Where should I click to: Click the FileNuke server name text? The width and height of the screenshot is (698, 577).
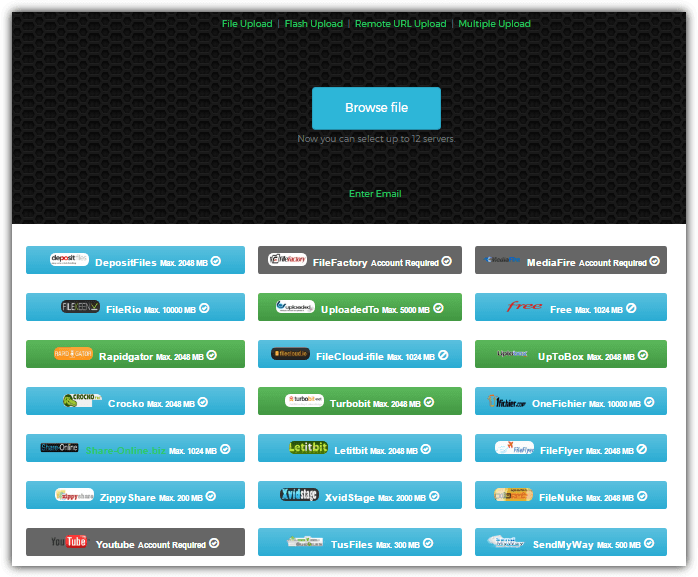561,497
